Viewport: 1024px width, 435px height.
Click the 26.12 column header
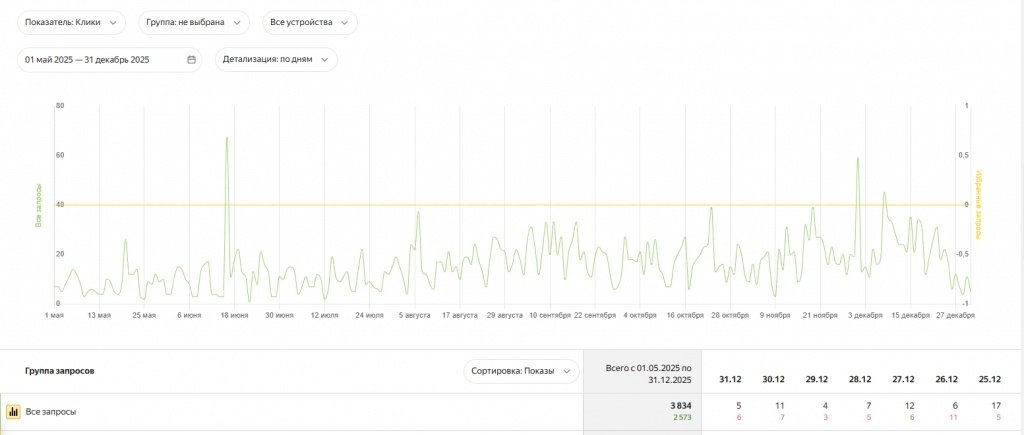click(947, 379)
